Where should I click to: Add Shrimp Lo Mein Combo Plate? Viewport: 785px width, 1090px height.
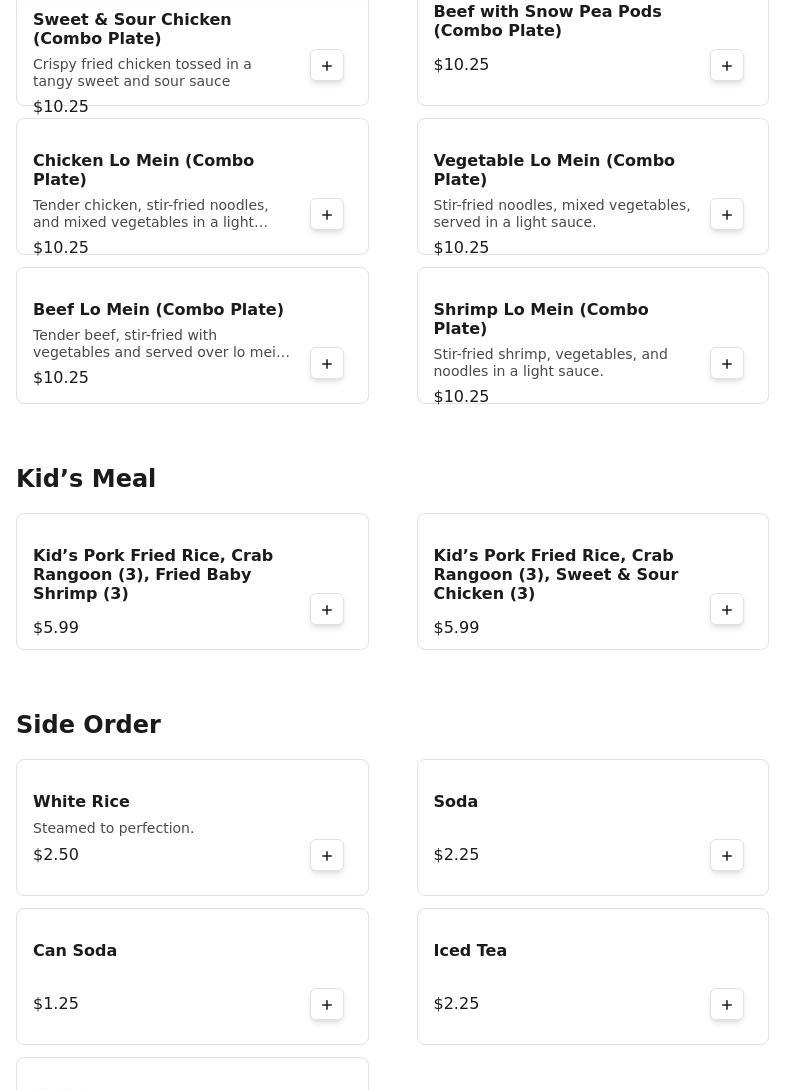(x=727, y=364)
